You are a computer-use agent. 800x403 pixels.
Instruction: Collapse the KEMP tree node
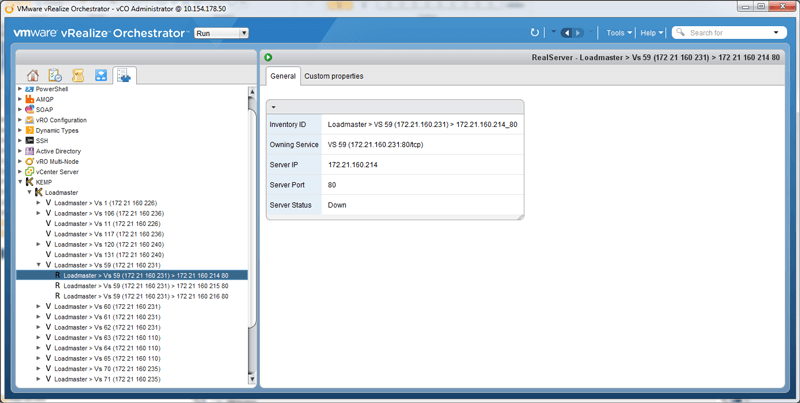(20, 182)
